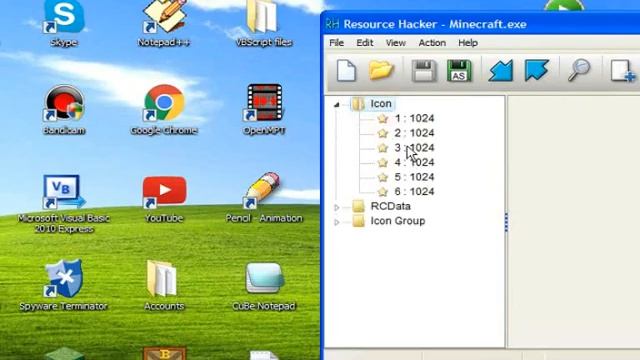Click the YouTube desktop shortcut

click(164, 199)
